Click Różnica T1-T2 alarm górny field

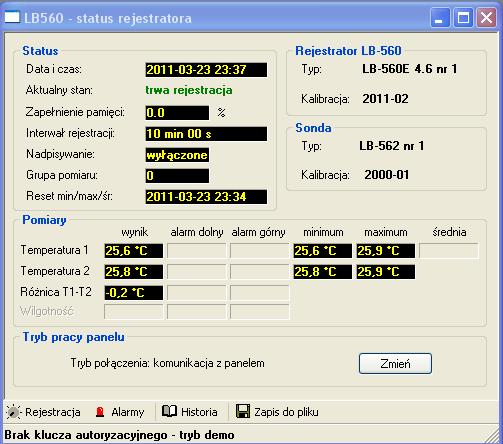pos(260,293)
